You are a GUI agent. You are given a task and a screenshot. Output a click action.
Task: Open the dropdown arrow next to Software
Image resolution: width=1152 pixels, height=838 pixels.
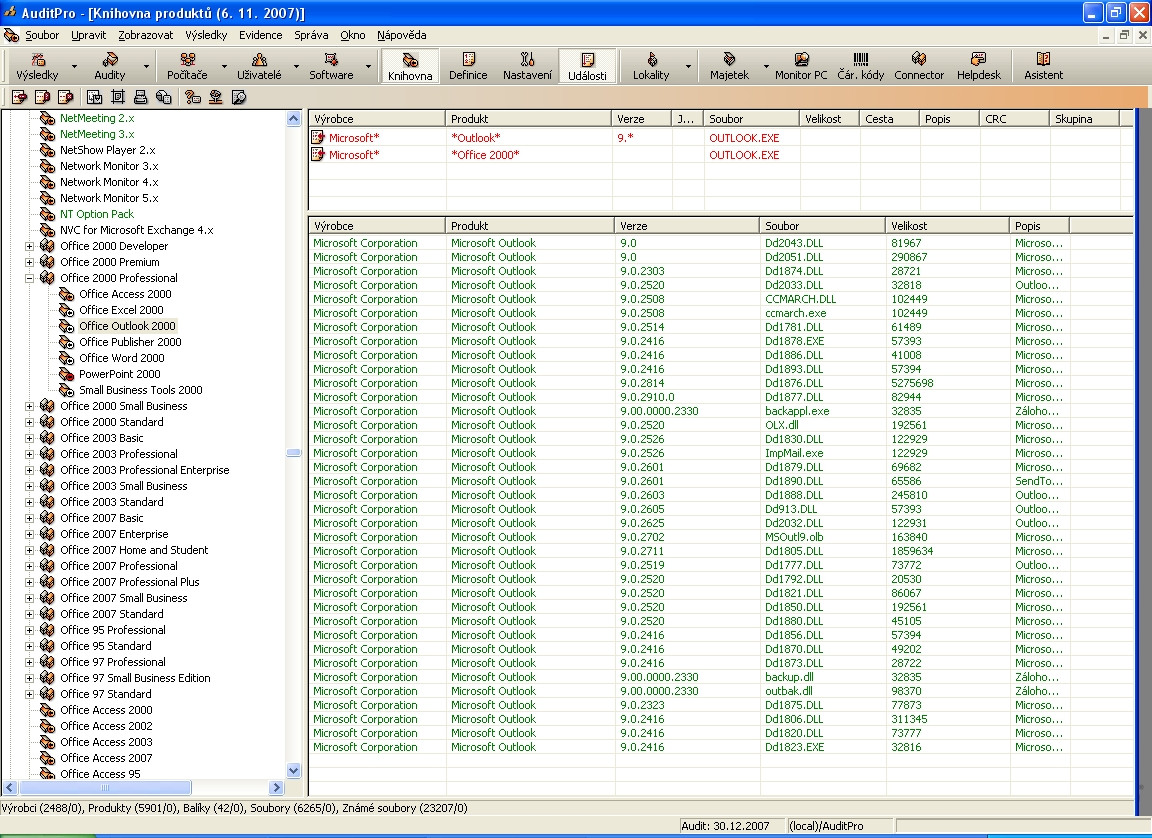tap(368, 66)
